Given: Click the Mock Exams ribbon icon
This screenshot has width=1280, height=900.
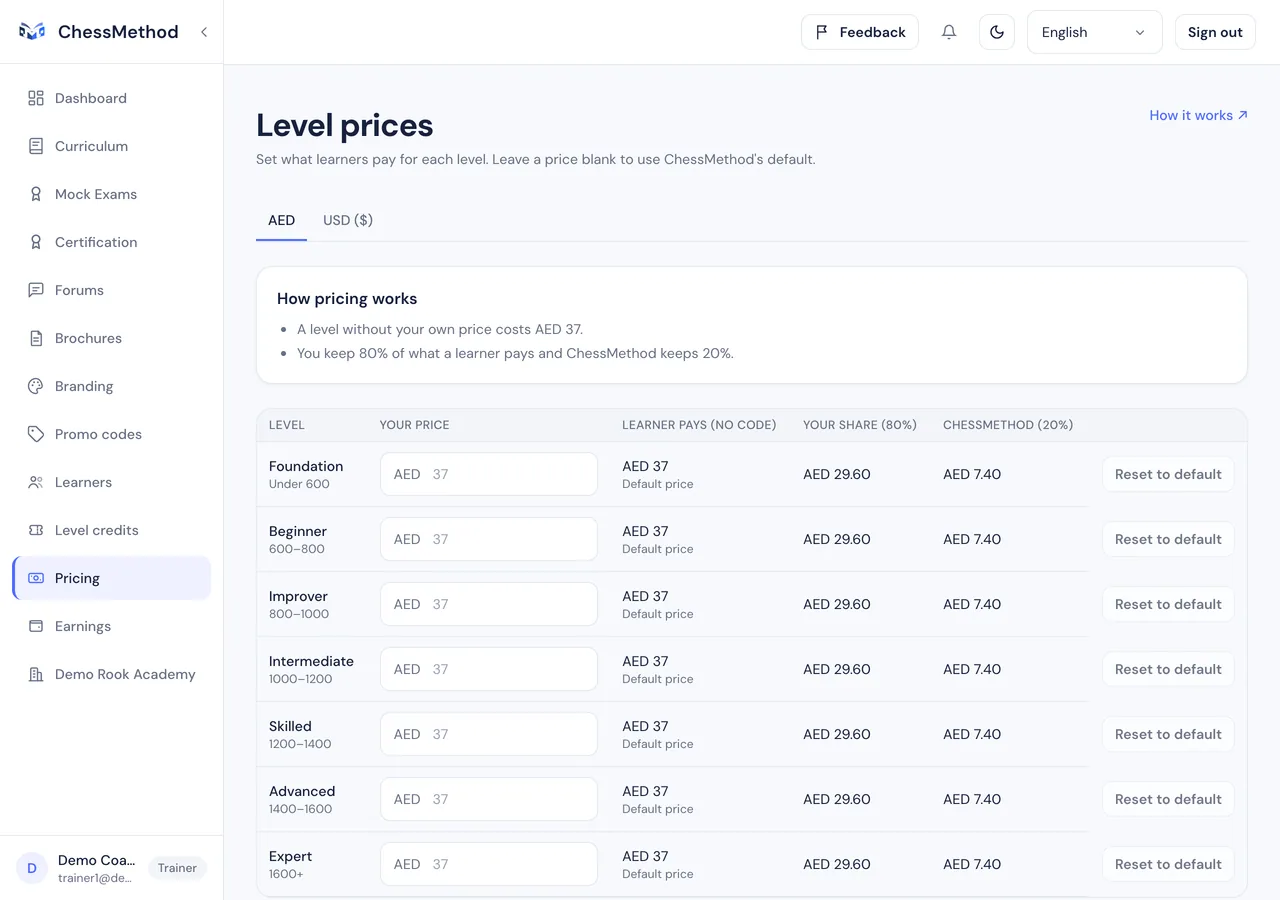Looking at the screenshot, I should pos(36,194).
